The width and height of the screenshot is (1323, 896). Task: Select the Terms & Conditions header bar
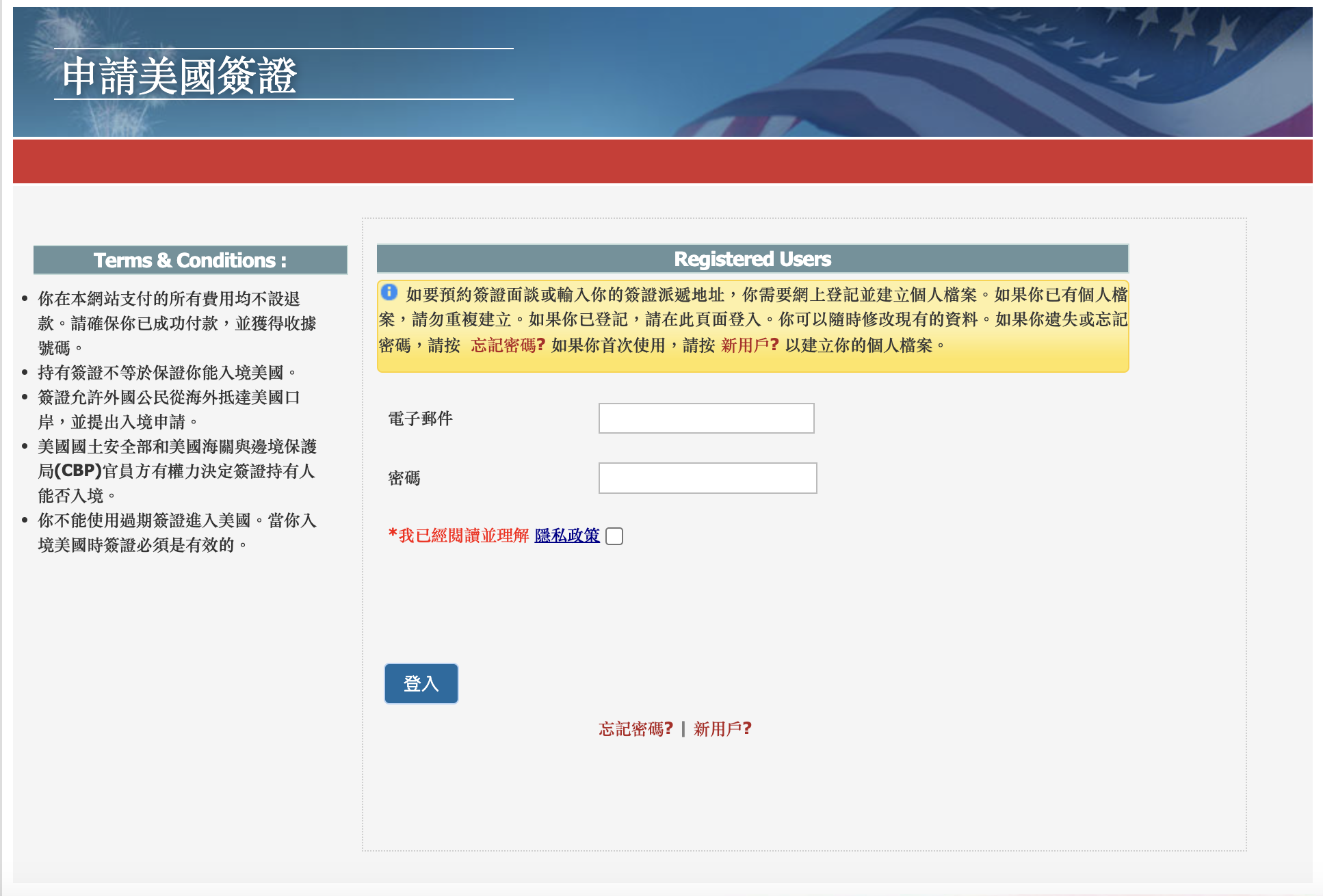pos(190,261)
